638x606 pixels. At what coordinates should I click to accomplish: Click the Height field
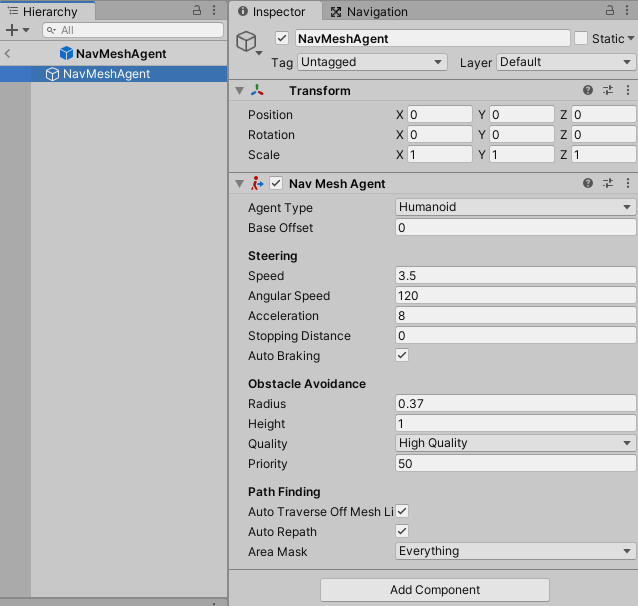tap(516, 423)
